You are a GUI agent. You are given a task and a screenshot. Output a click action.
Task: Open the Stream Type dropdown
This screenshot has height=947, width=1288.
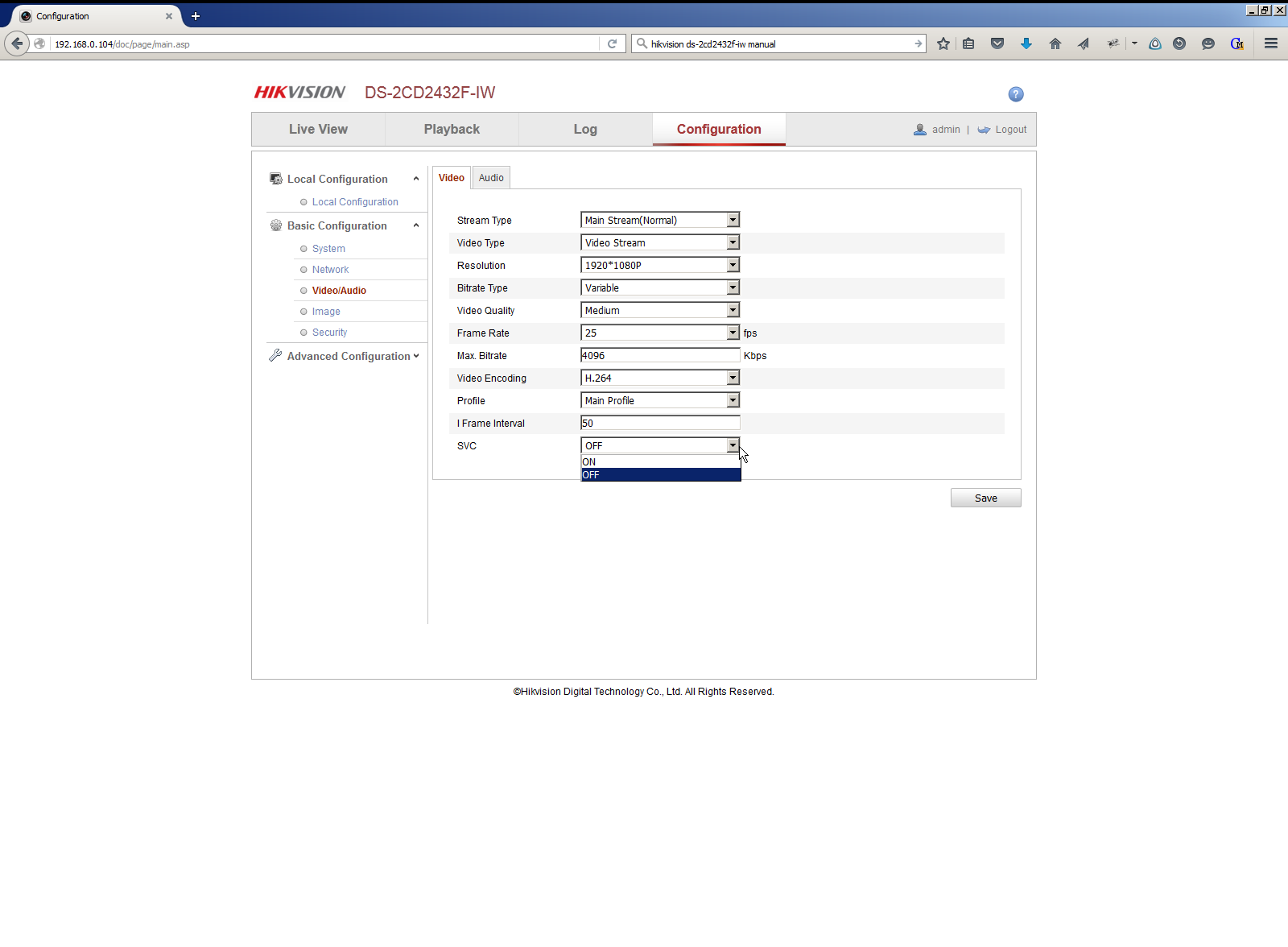(x=660, y=220)
